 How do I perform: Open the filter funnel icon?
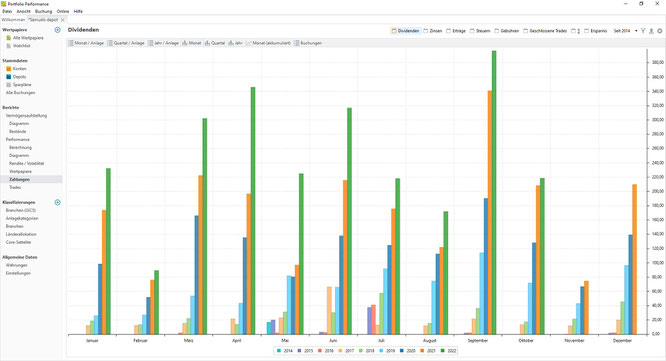[x=643, y=31]
